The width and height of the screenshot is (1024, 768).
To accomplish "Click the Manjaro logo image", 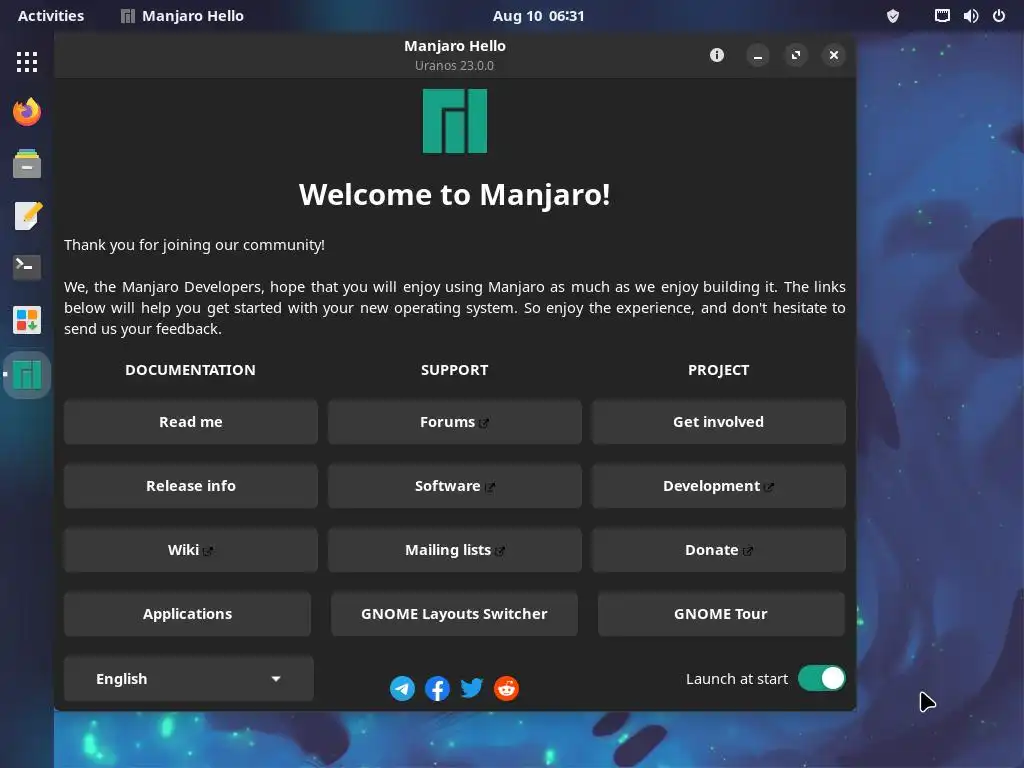I will coord(455,121).
